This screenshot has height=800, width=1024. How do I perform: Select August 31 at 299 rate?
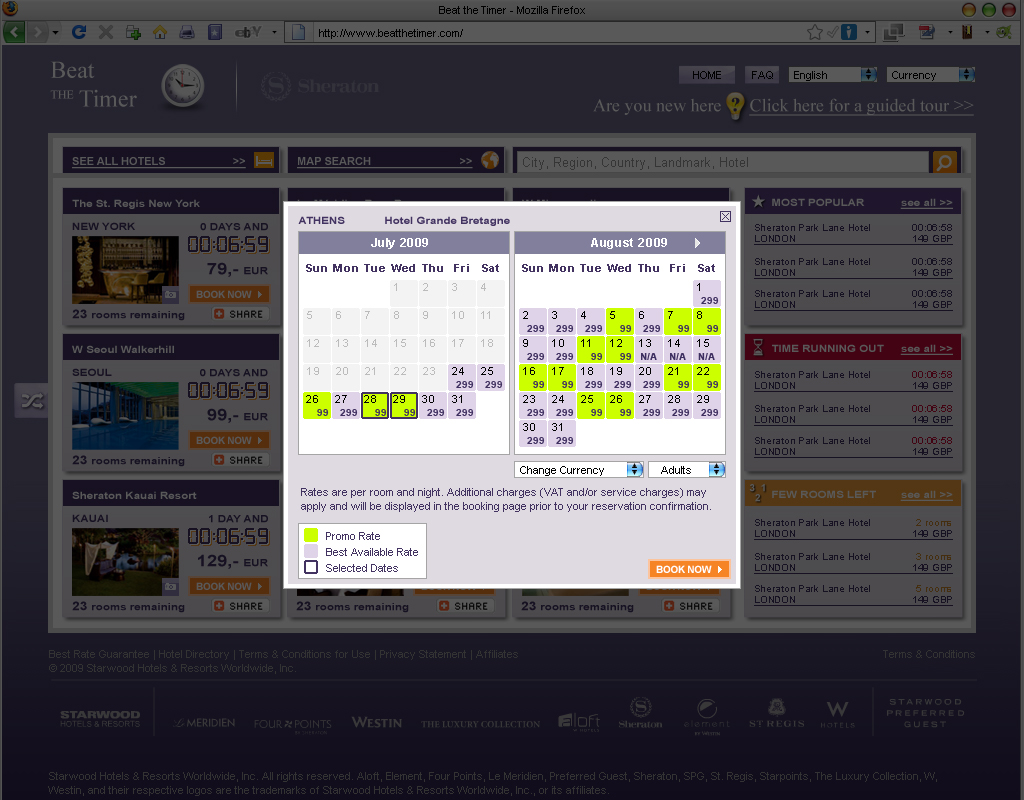(562, 434)
